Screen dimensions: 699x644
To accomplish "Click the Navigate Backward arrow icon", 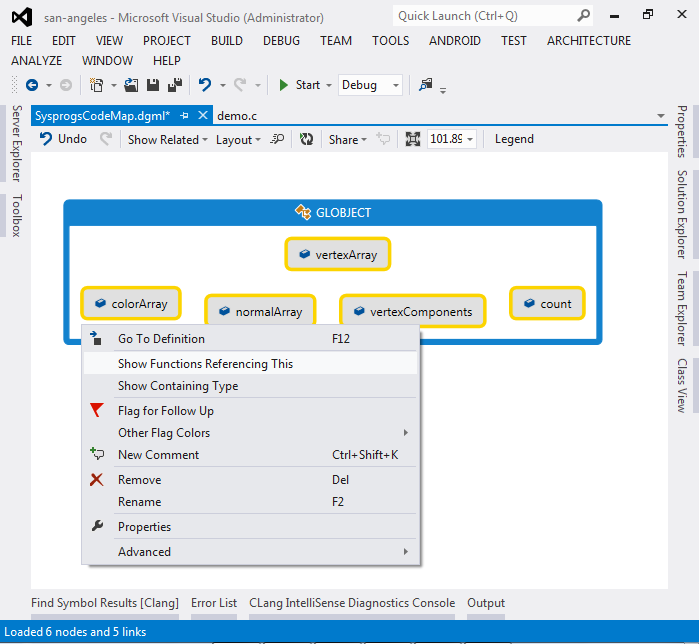I will click(x=32, y=85).
